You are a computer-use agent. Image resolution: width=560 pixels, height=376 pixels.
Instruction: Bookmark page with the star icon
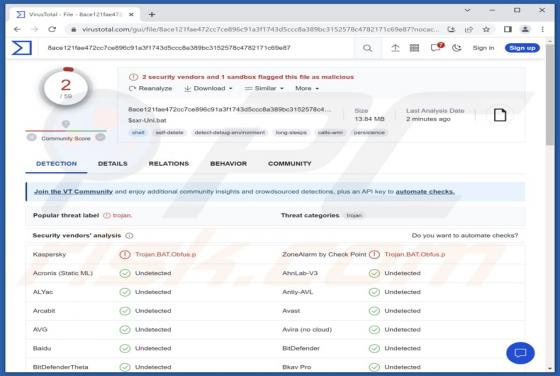click(x=486, y=29)
